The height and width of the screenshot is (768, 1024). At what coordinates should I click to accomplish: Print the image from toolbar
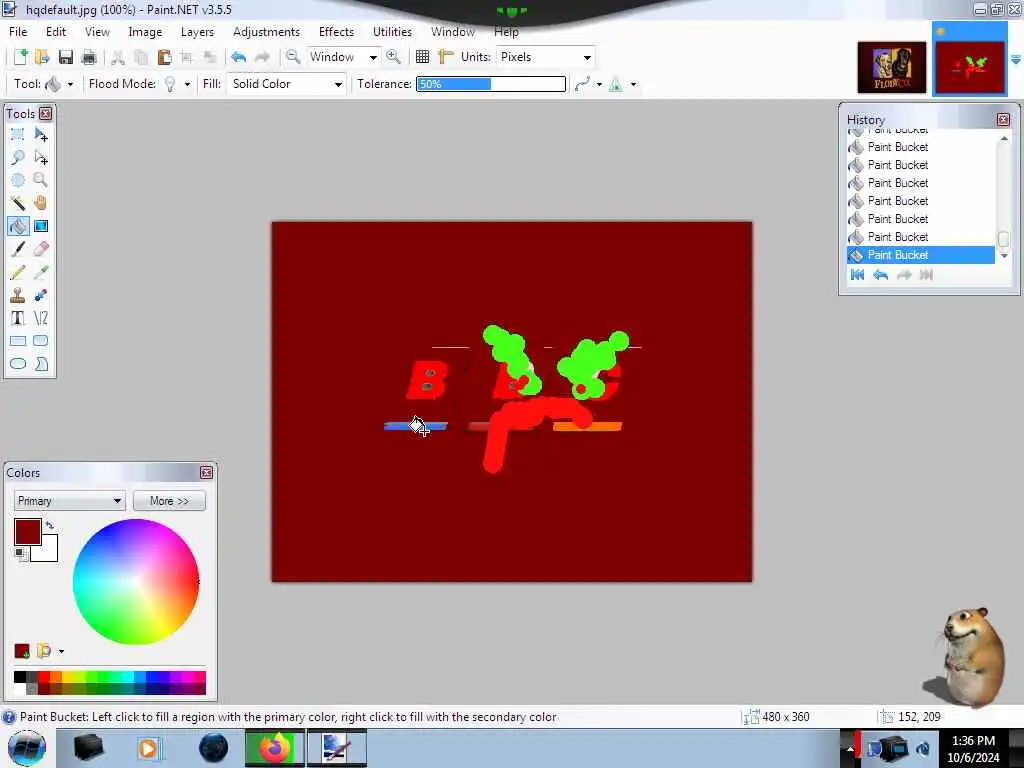89,57
